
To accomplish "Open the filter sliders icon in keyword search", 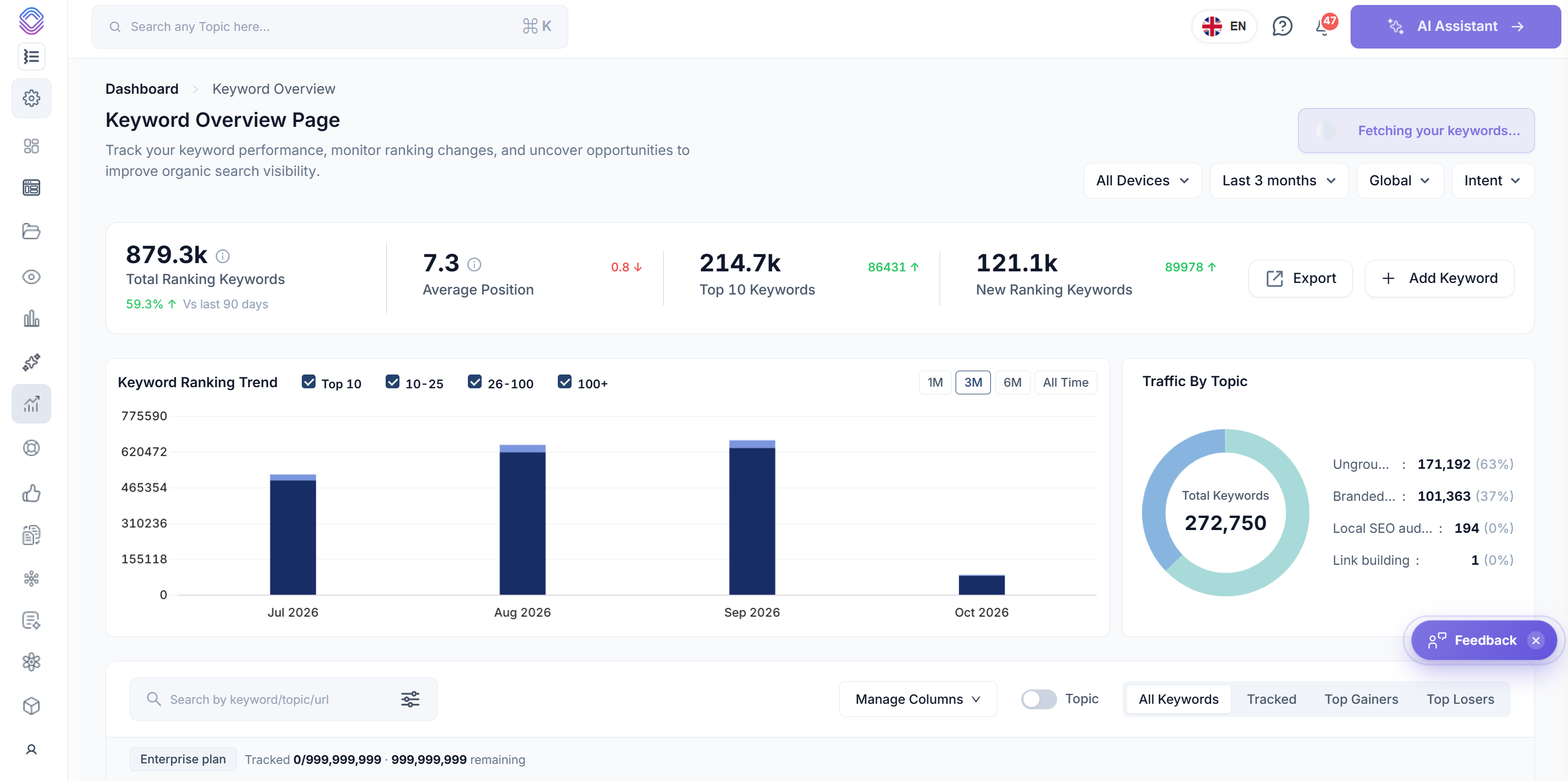I will point(410,699).
